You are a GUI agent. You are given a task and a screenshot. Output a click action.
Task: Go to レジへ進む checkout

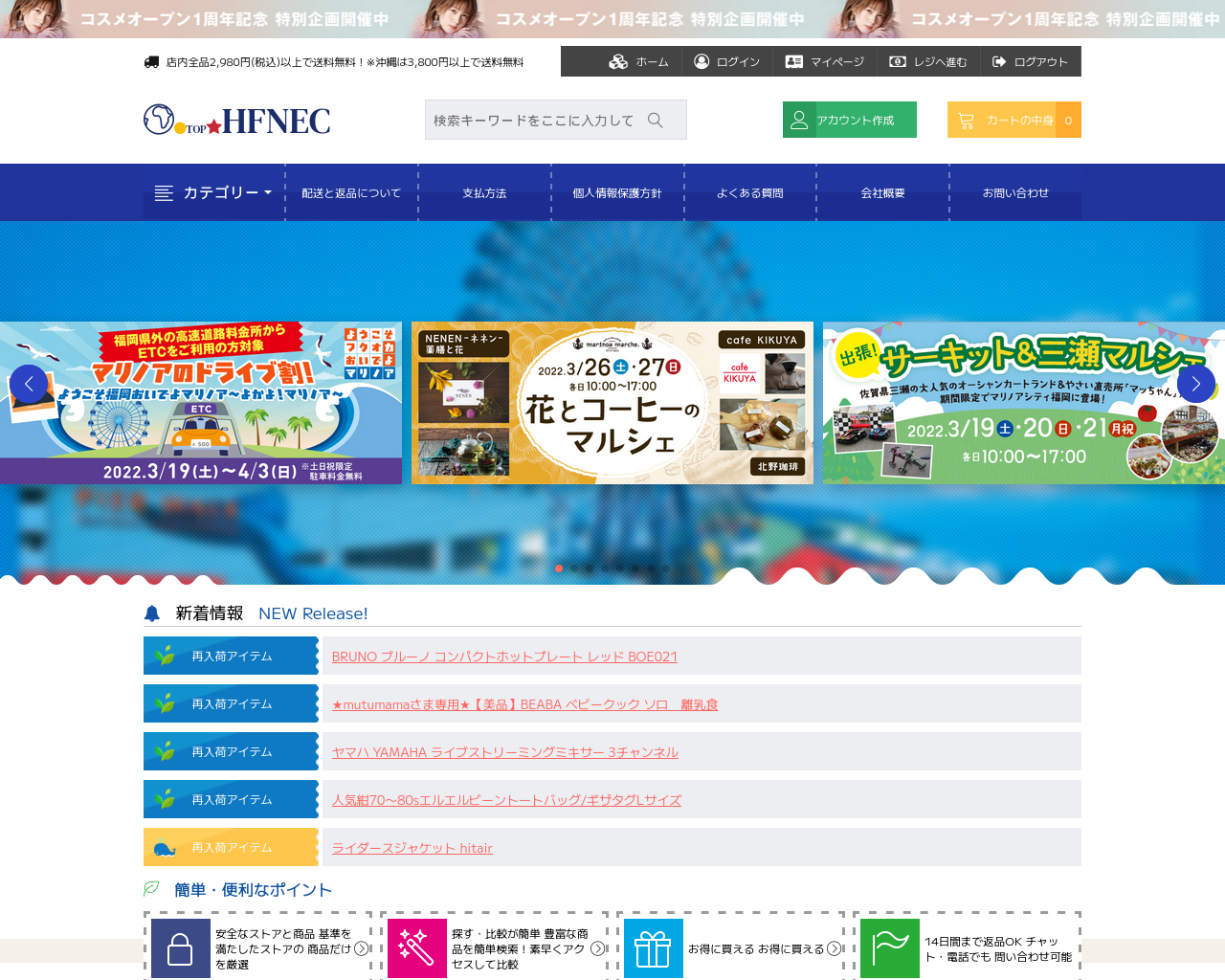[928, 61]
